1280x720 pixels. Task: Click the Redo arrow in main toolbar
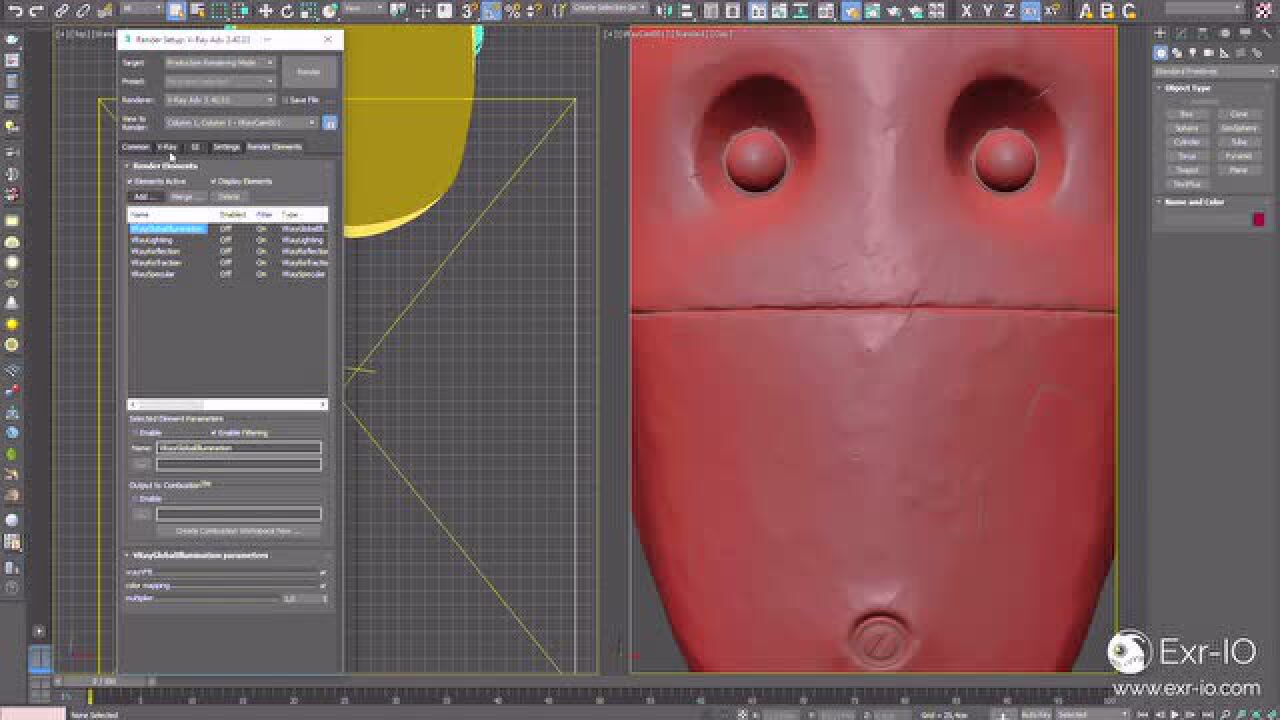[37, 11]
